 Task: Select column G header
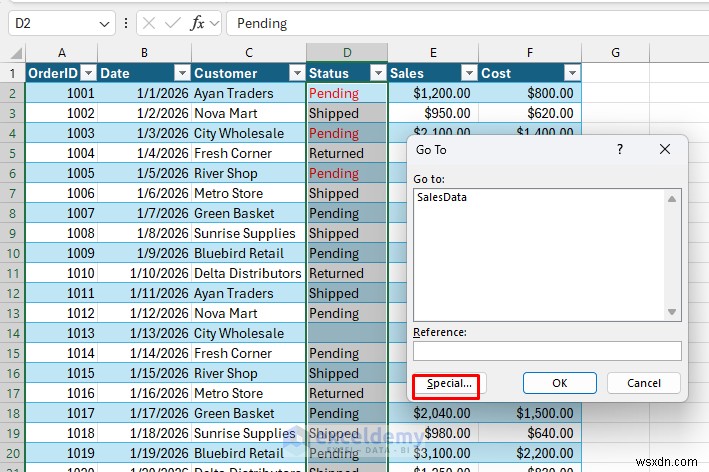615,53
